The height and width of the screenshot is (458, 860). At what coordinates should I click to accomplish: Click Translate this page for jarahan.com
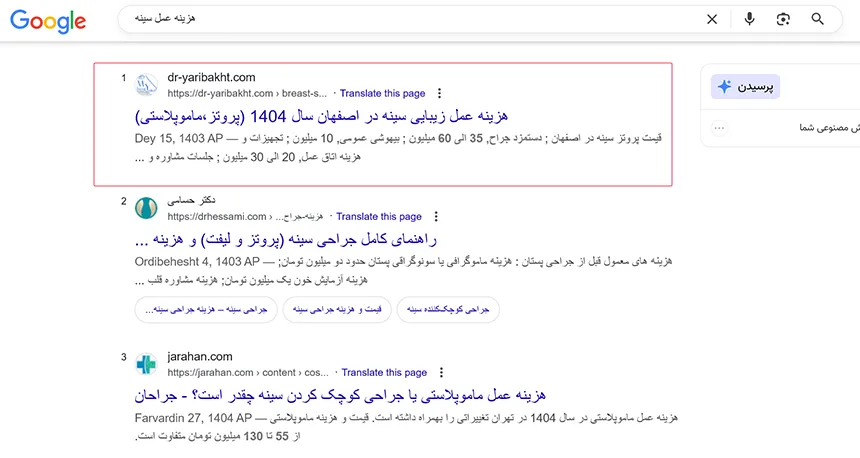pos(384,372)
